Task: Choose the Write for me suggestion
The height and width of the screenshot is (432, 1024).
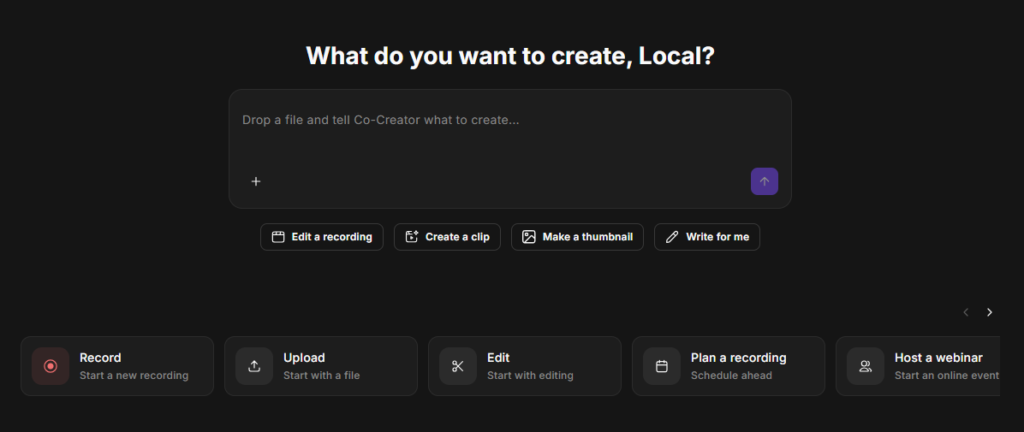Action: [x=707, y=237]
